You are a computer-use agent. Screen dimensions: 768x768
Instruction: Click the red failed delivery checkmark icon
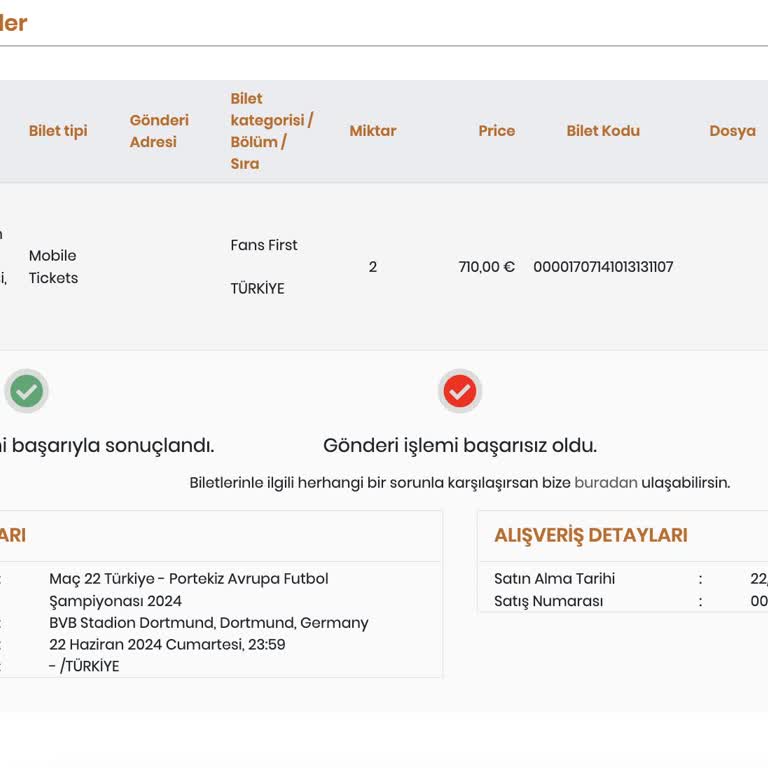[460, 391]
